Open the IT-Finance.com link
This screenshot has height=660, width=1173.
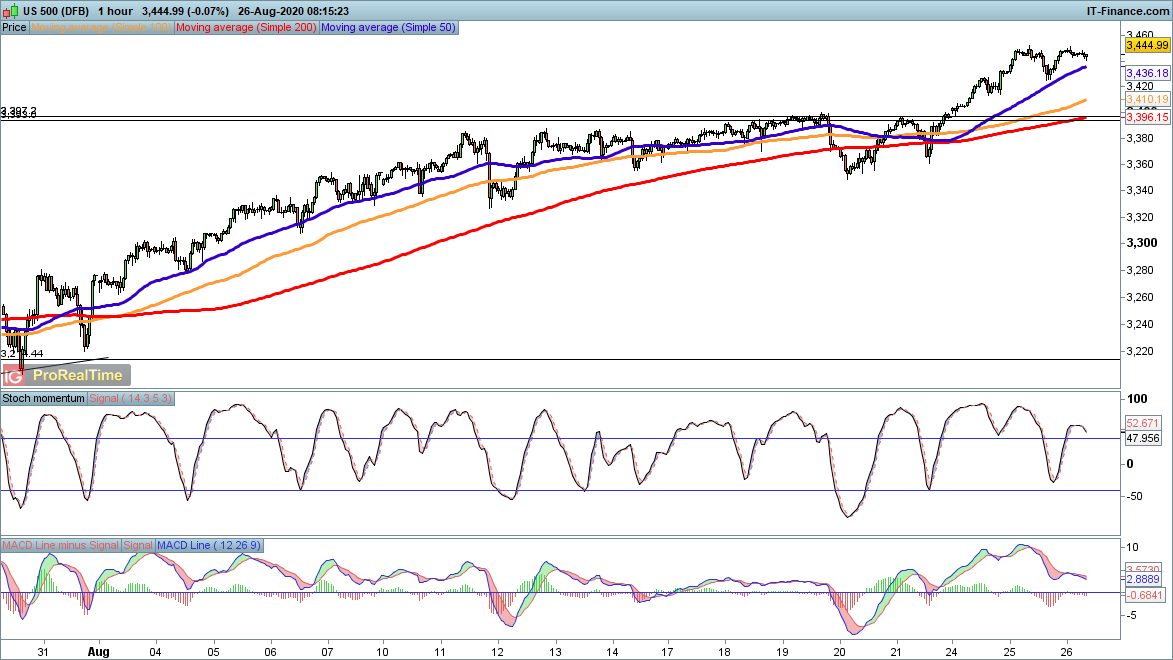[x=1127, y=10]
